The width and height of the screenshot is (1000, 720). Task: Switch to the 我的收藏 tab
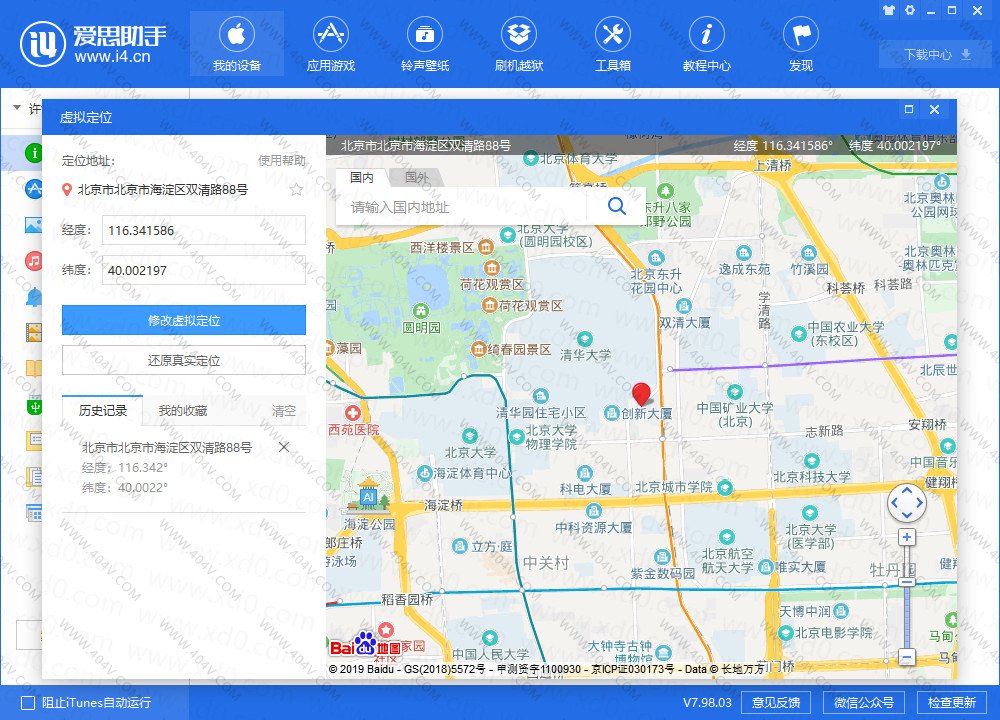(x=183, y=410)
